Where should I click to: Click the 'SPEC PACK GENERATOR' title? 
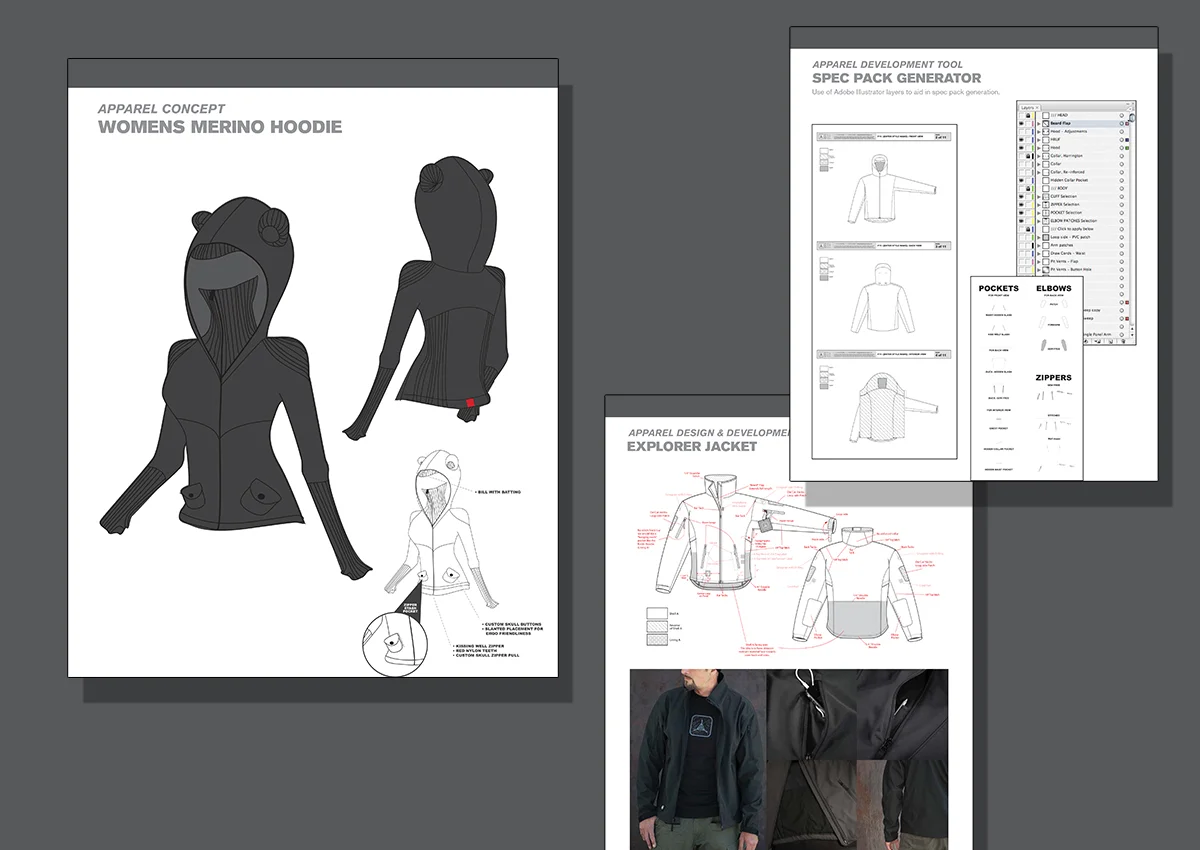point(897,78)
